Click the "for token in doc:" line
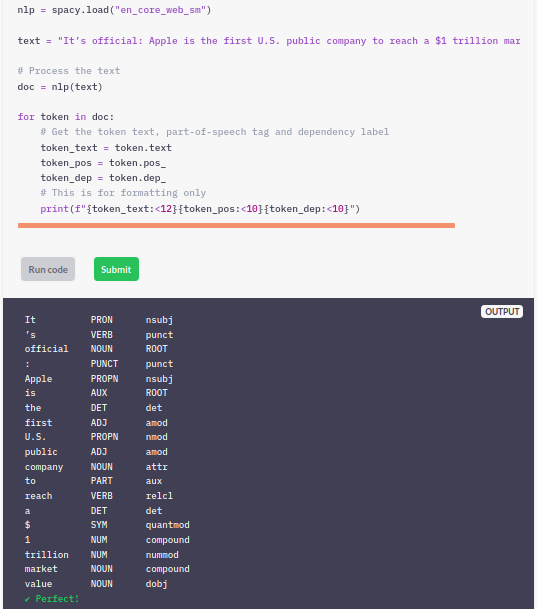The height and width of the screenshot is (609, 538). (x=66, y=117)
